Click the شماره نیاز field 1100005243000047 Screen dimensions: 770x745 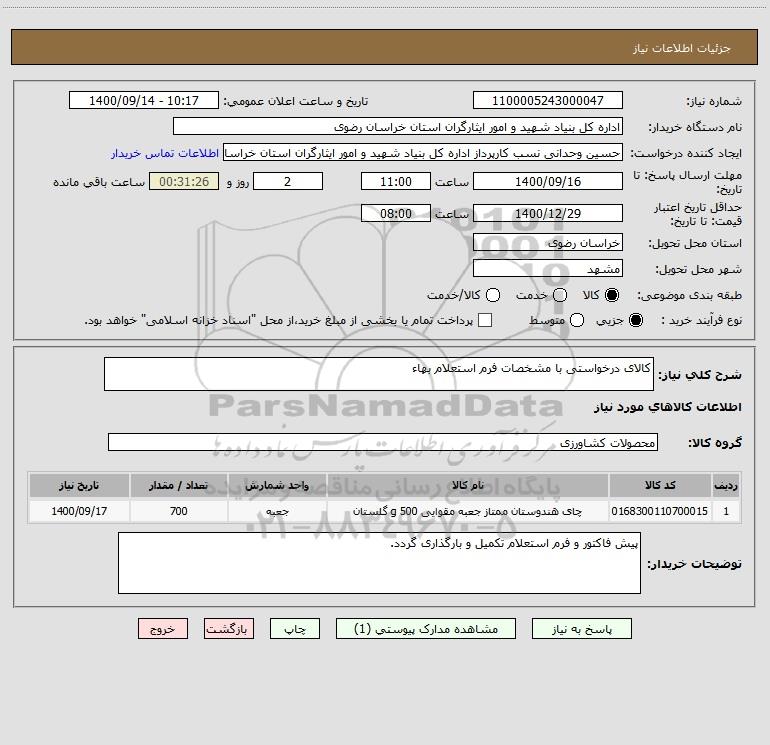[x=548, y=100]
